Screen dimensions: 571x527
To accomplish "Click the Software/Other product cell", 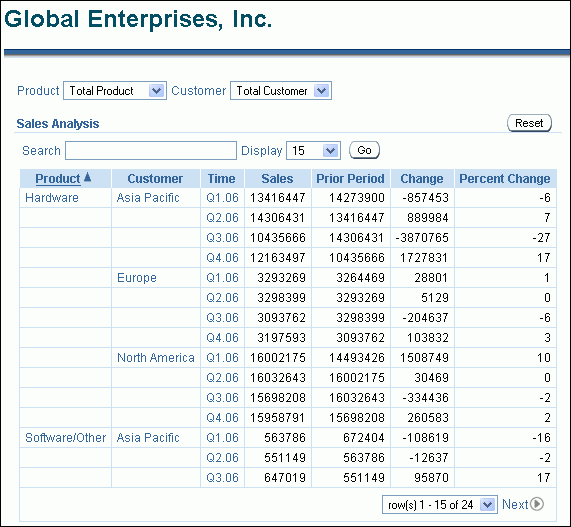I will [x=66, y=437].
